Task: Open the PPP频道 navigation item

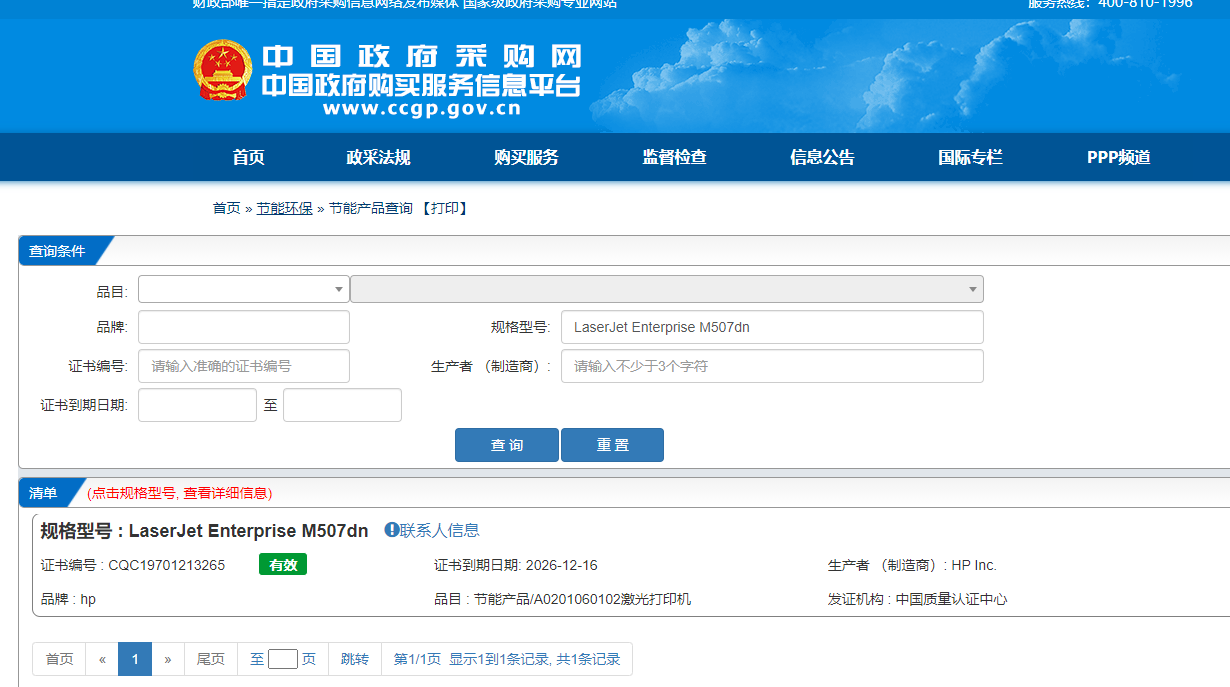Action: [1119, 157]
